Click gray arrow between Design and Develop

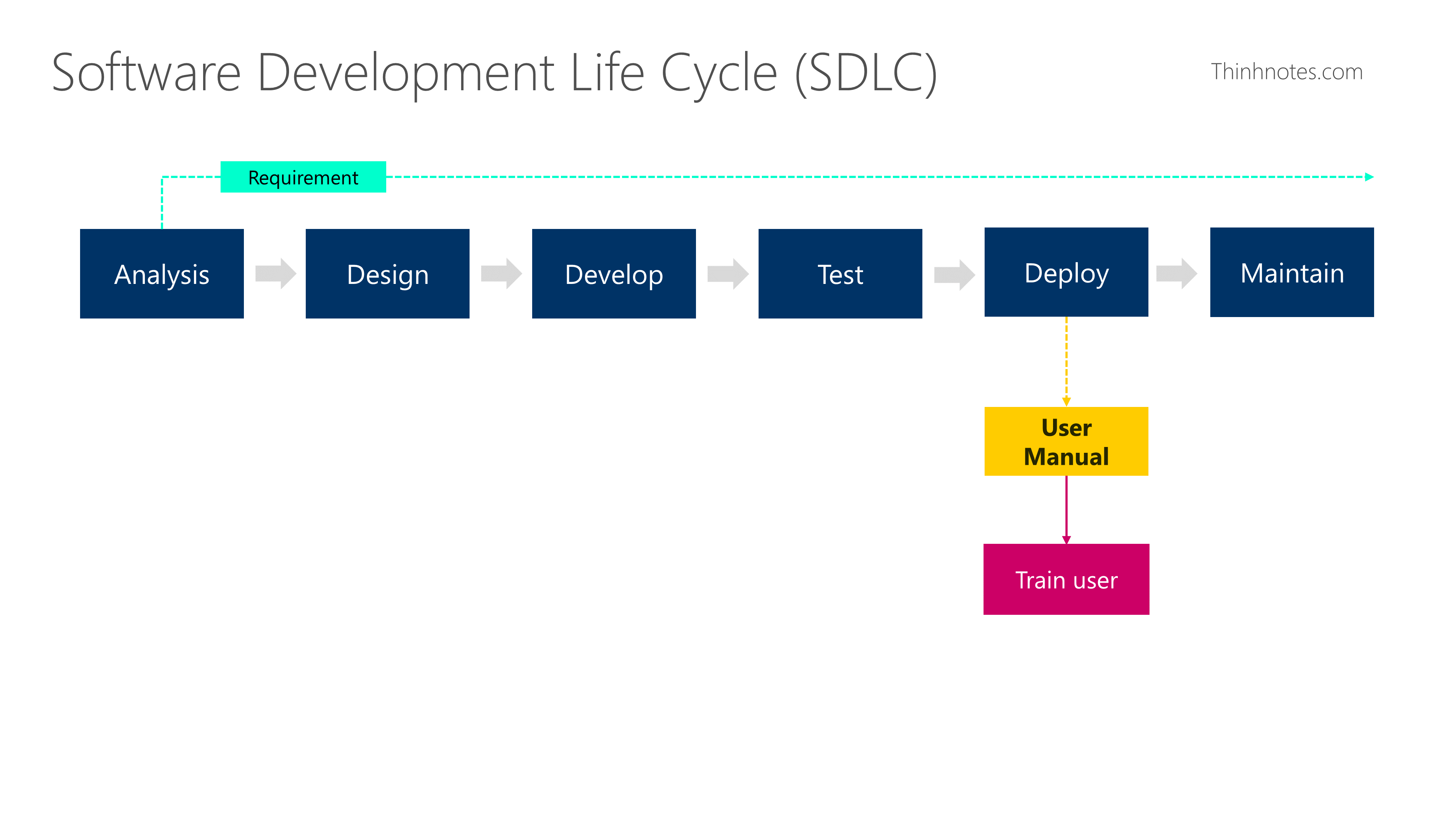(x=501, y=274)
